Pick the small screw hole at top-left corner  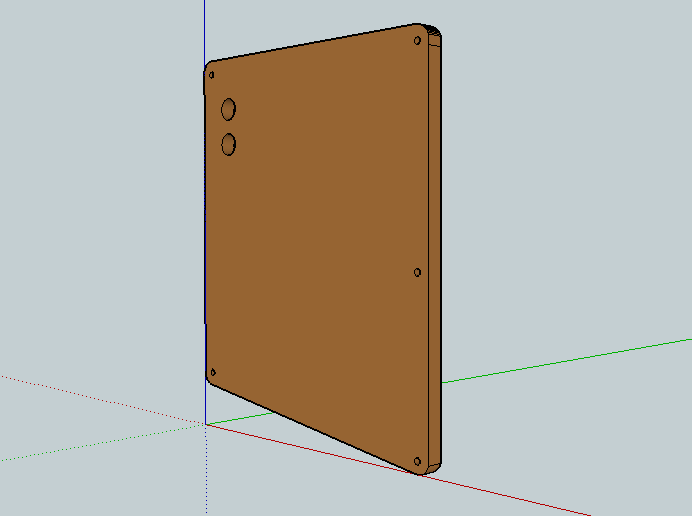[211, 75]
